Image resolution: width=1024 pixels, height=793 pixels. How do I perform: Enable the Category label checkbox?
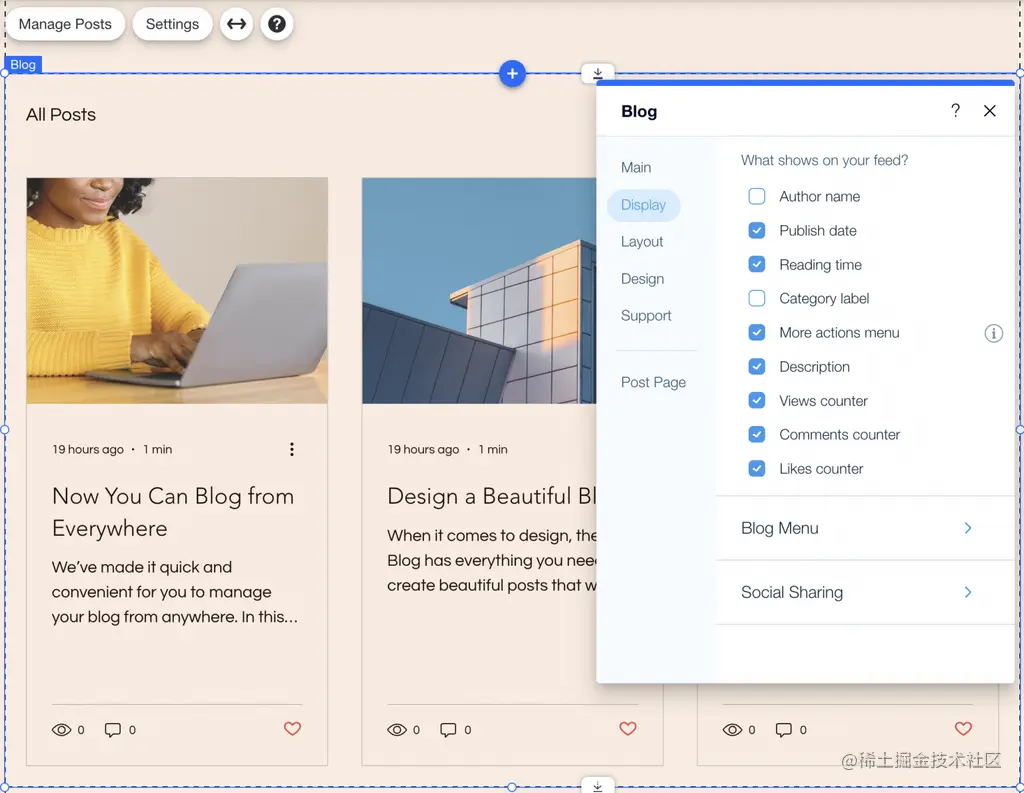757,299
